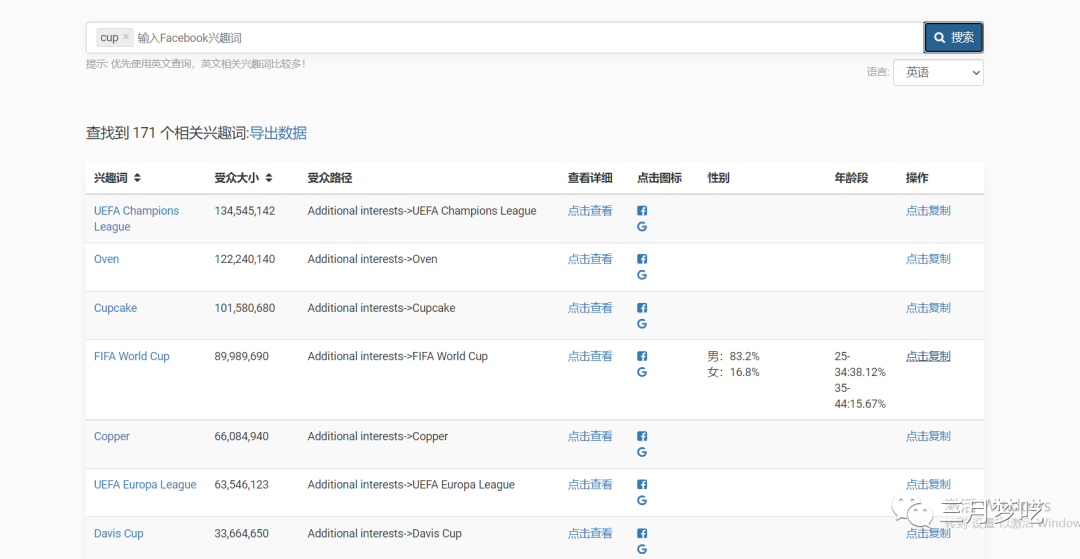Click 点击查看 for Copper
Viewport: 1080px width, 559px height.
pos(590,436)
